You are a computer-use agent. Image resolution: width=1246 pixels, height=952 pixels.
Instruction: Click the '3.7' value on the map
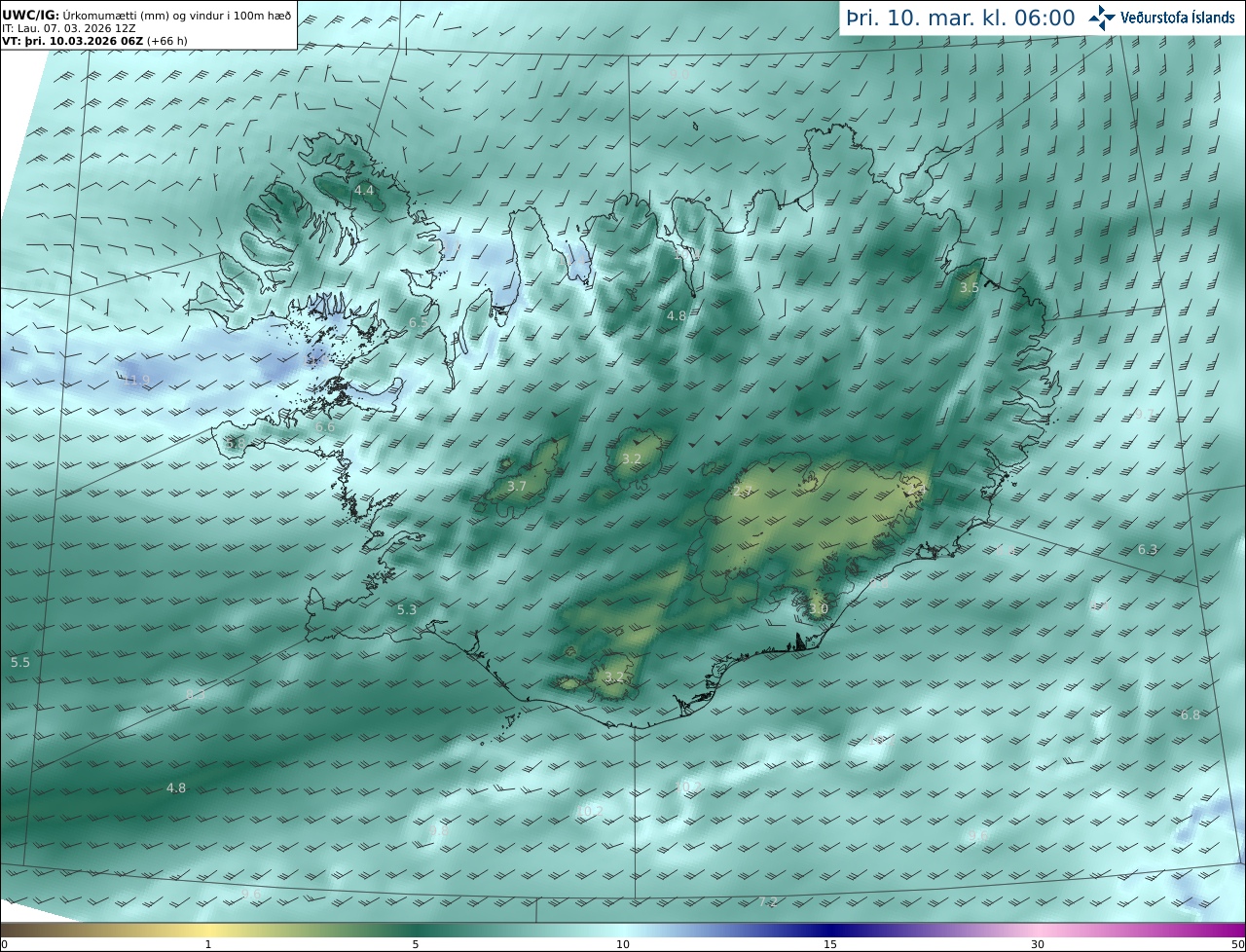tap(517, 487)
